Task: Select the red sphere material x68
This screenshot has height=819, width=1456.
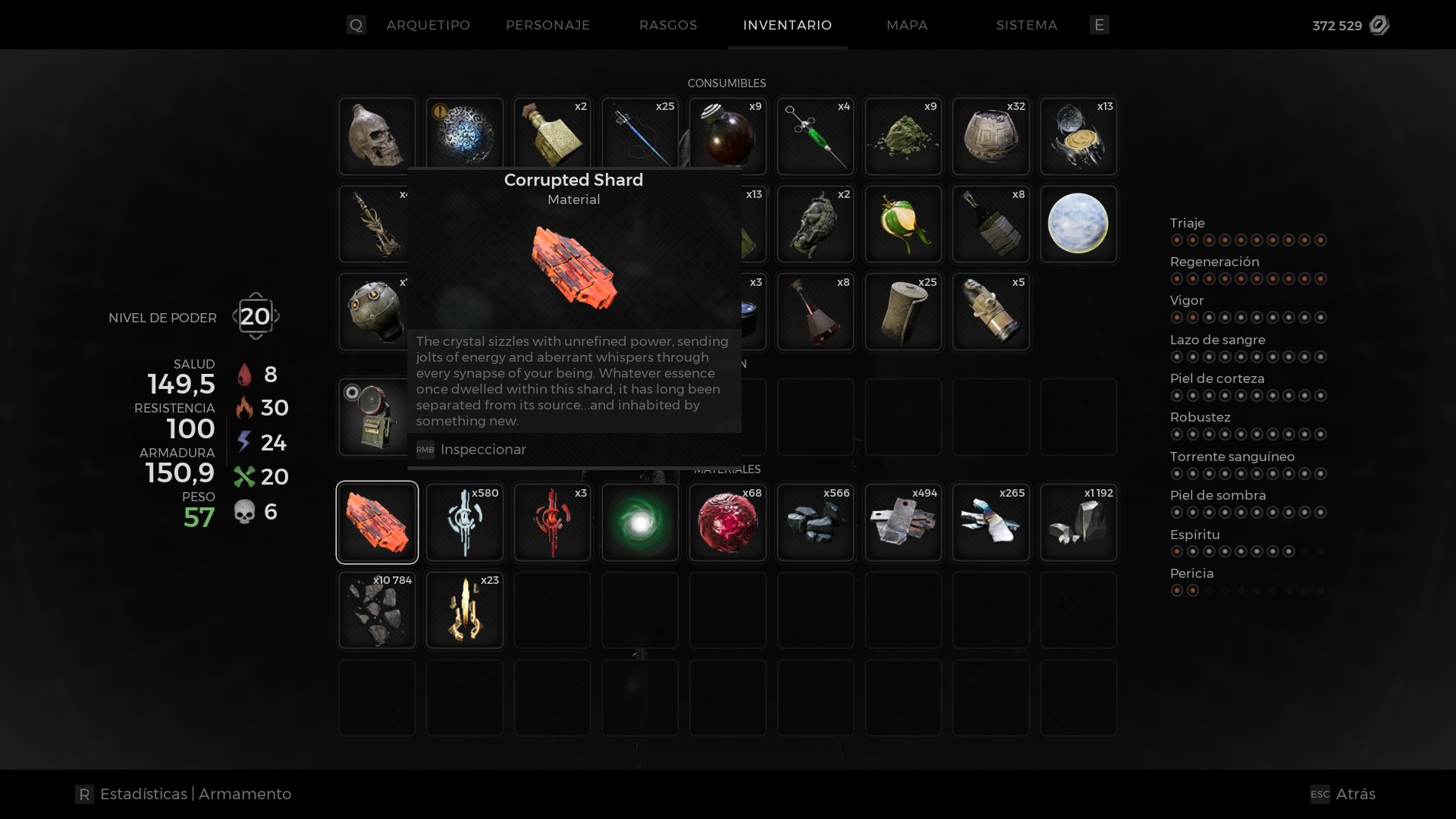Action: pos(727,522)
